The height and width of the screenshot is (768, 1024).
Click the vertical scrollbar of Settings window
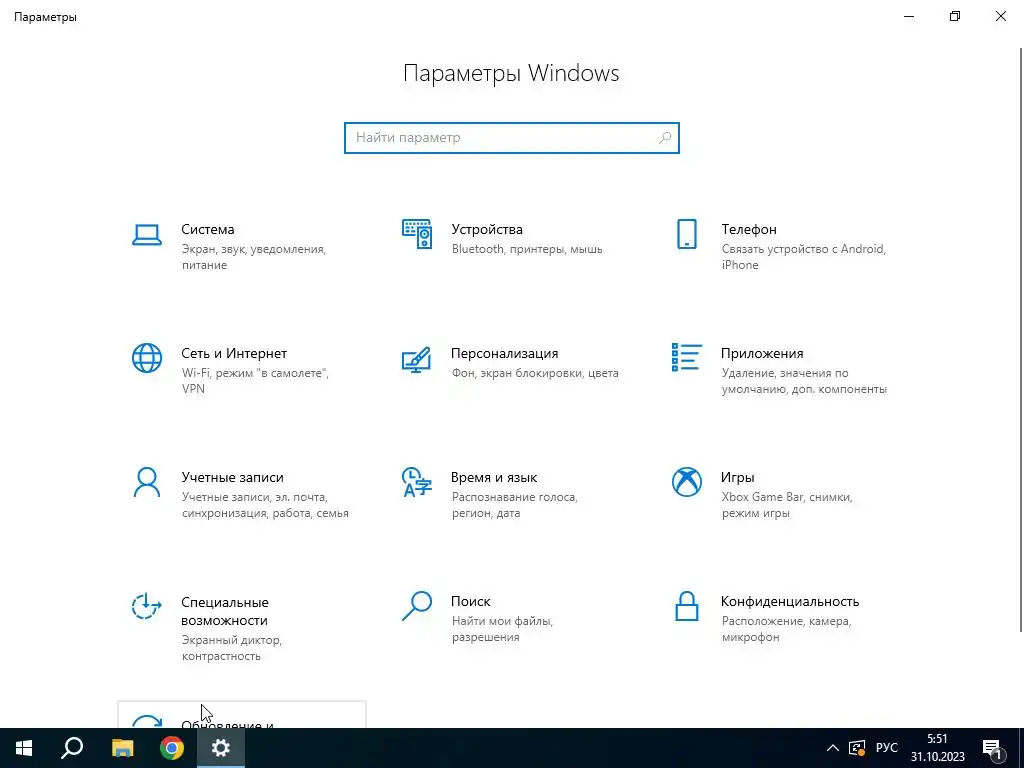pos(1021,340)
